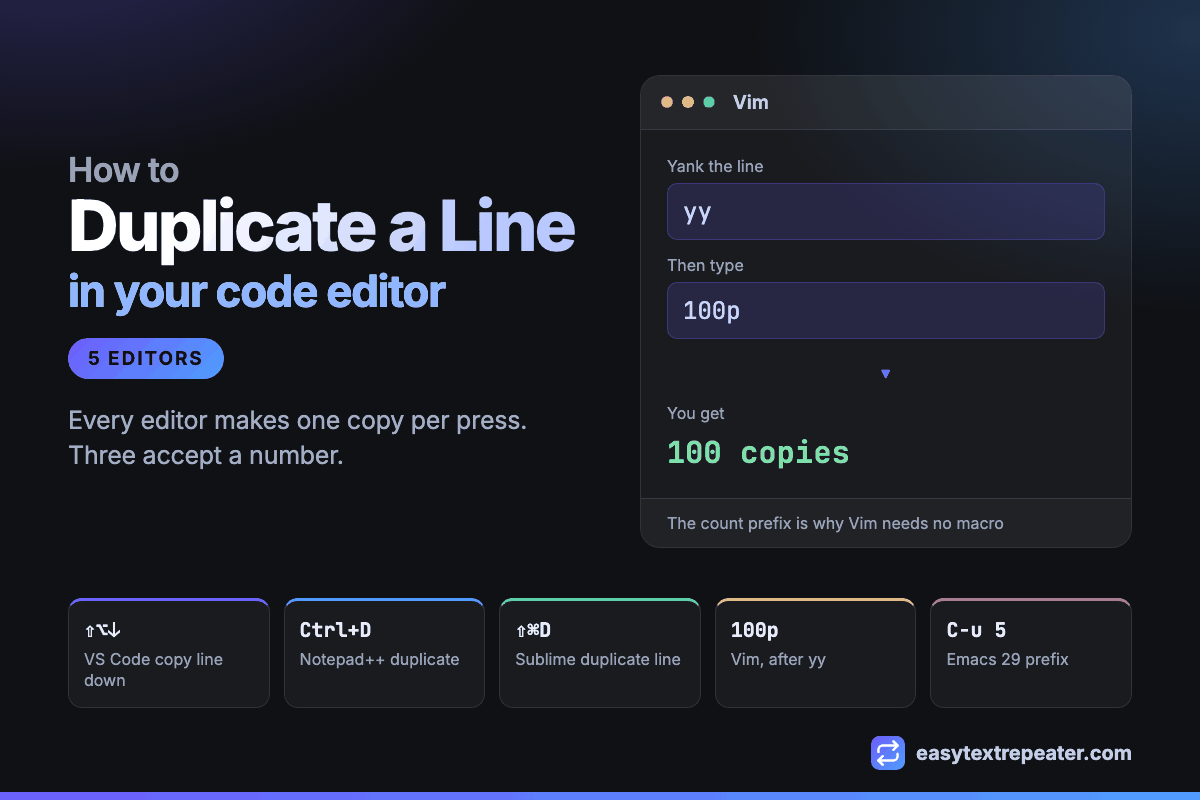Click the orange dot in Vim title bar

(667, 102)
